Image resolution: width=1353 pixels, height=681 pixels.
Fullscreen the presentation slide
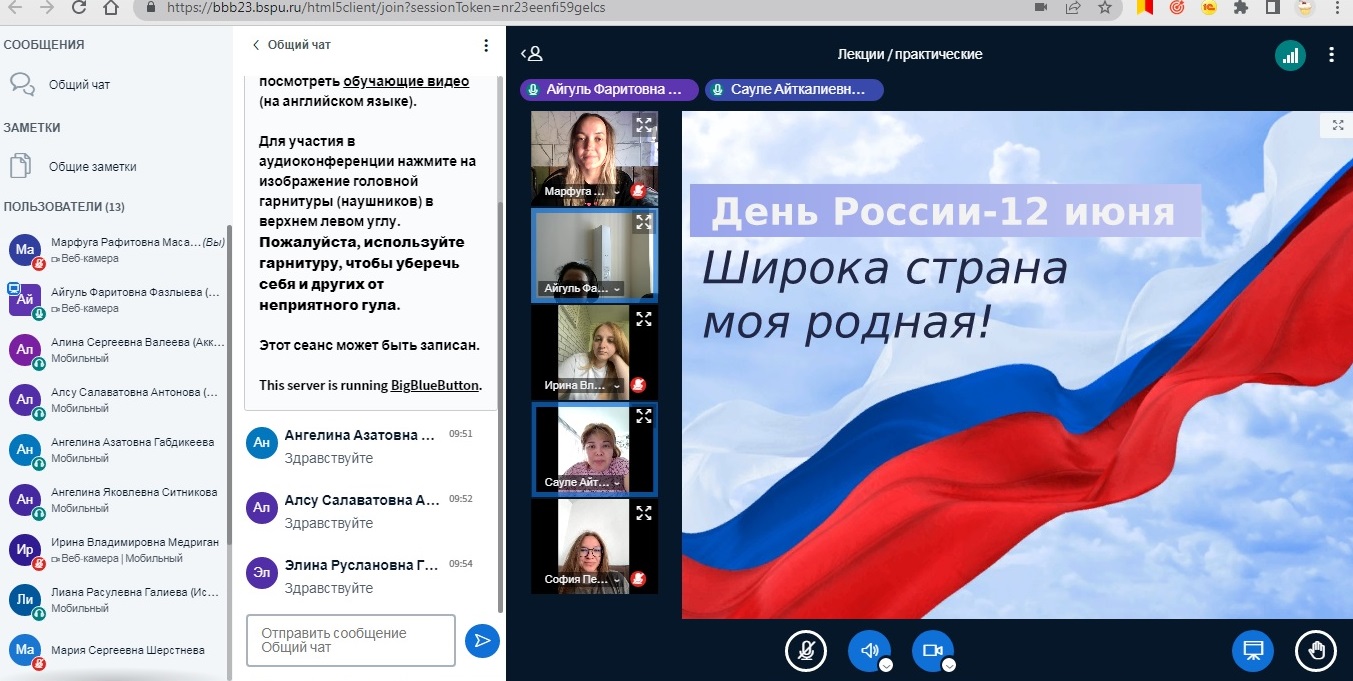[1338, 125]
